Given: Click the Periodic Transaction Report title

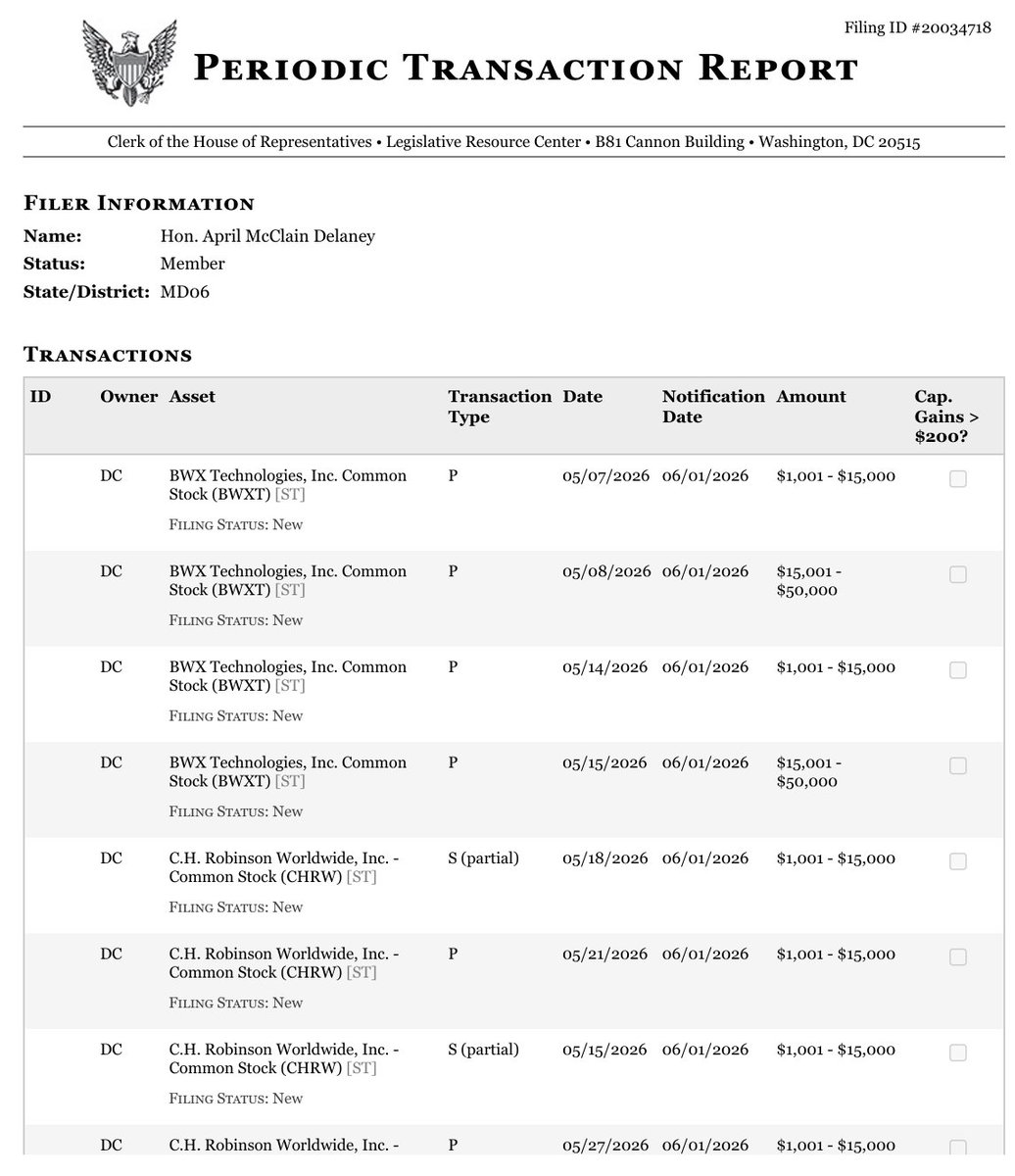Looking at the screenshot, I should click(x=526, y=69).
